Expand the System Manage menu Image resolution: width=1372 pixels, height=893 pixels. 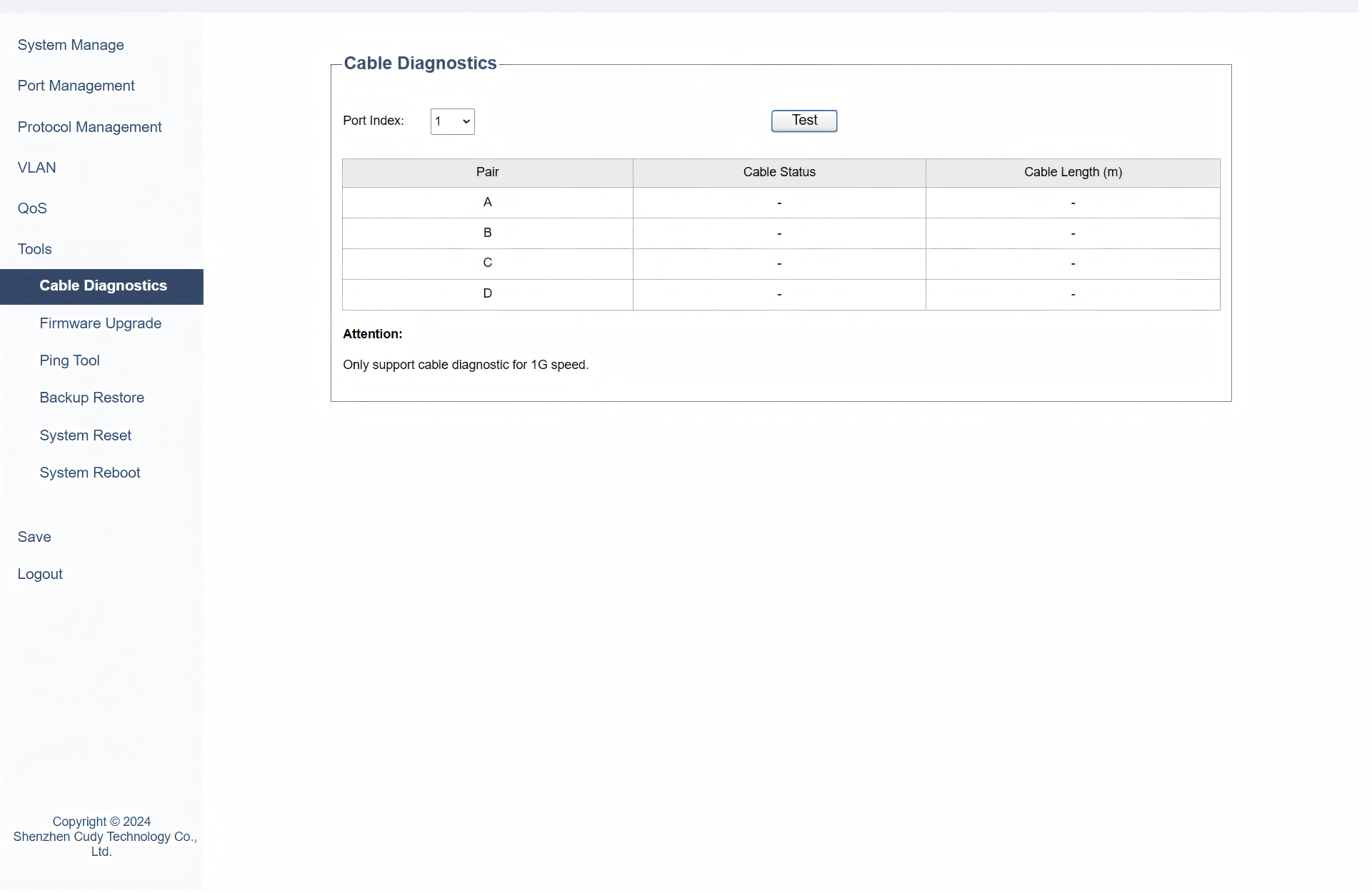(x=71, y=45)
